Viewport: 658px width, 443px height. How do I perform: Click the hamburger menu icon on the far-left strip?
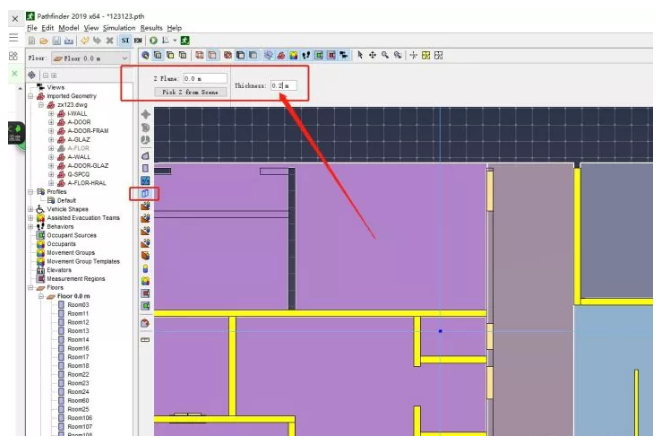(13, 37)
